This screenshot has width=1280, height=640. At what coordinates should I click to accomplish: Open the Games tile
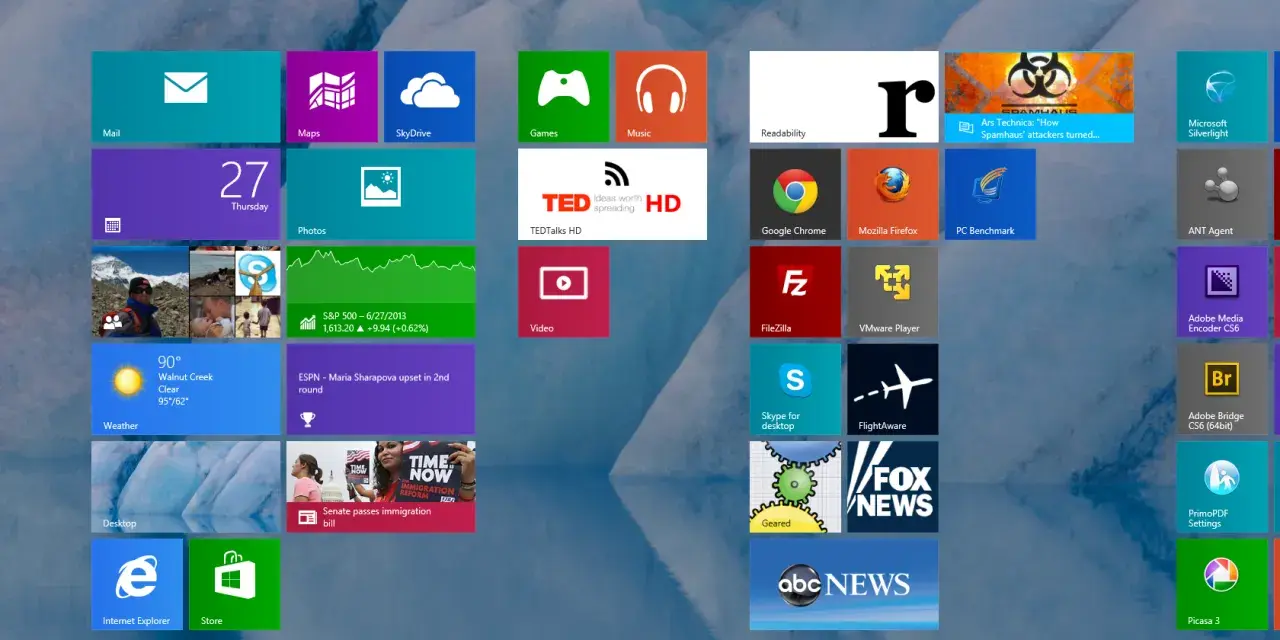pyautogui.click(x=563, y=97)
